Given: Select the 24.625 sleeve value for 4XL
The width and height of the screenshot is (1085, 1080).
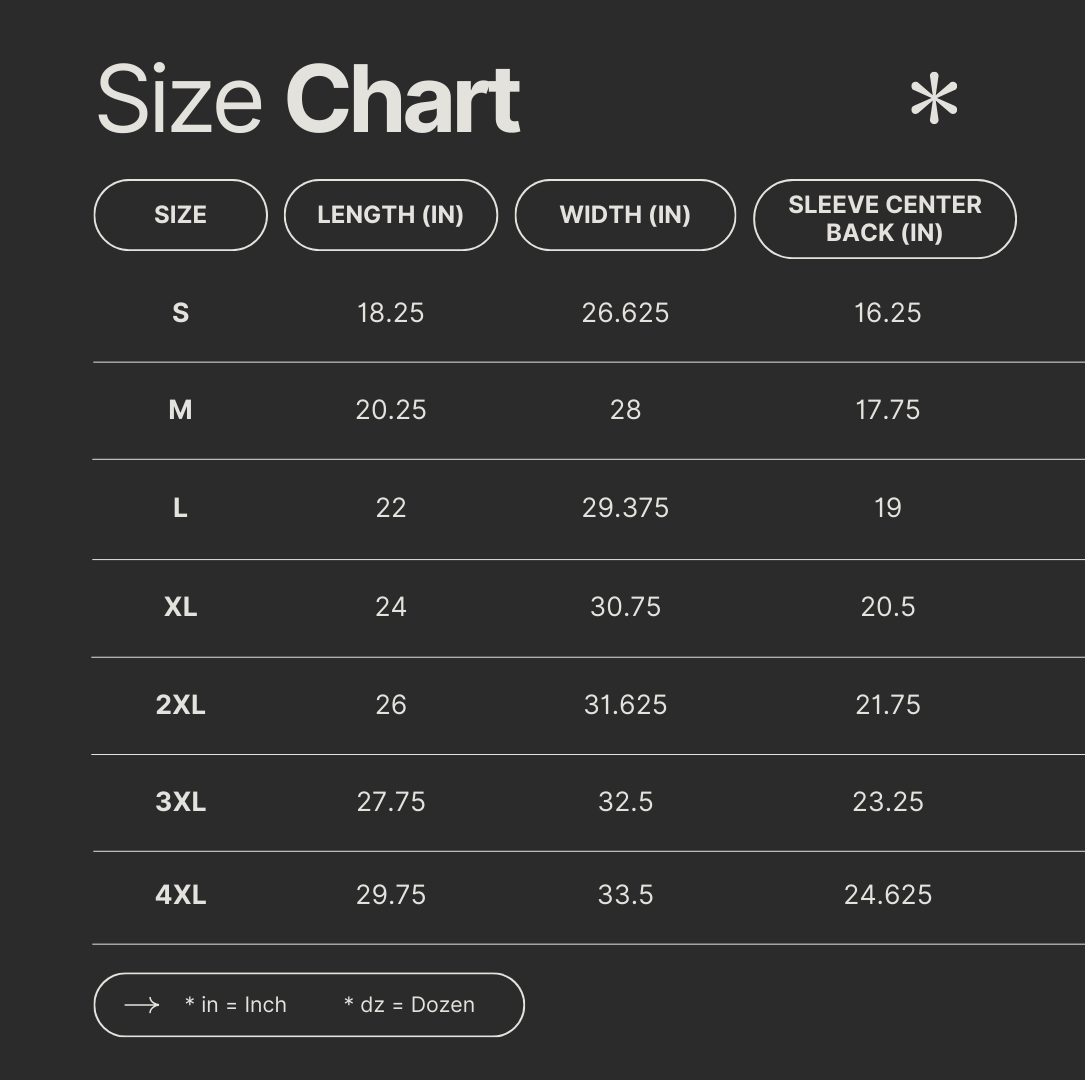Looking at the screenshot, I should (x=888, y=895).
